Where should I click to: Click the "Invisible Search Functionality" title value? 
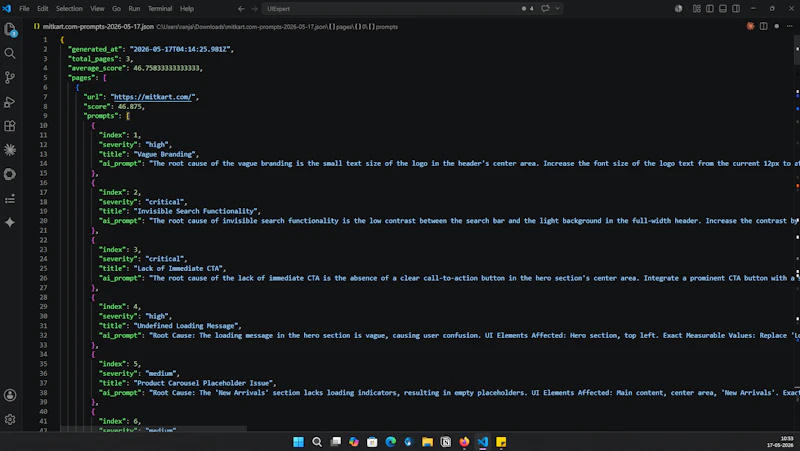click(x=195, y=211)
